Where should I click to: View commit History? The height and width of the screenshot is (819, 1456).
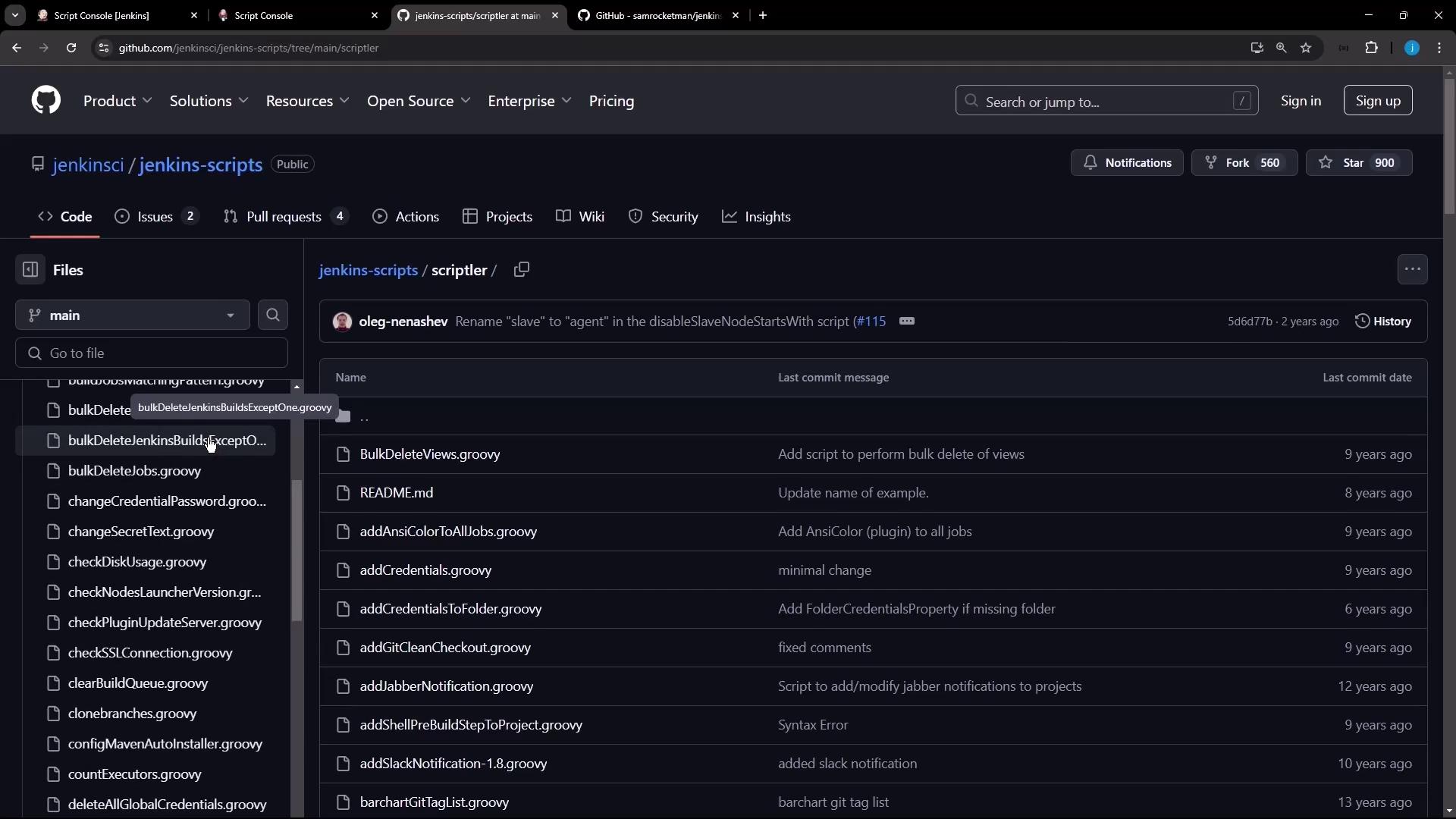[x=1383, y=322]
